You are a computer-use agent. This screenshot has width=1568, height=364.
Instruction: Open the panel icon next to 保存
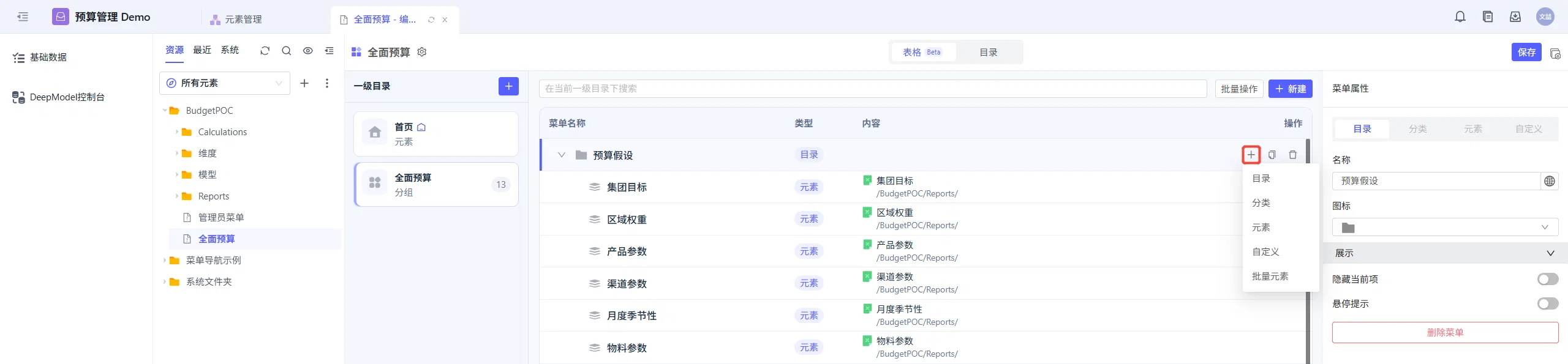tap(1555, 53)
